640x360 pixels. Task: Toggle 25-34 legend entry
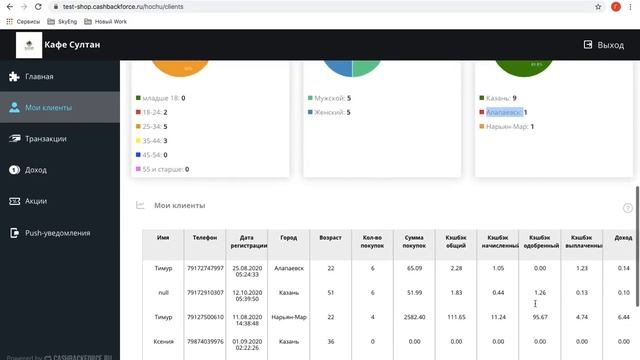point(151,127)
